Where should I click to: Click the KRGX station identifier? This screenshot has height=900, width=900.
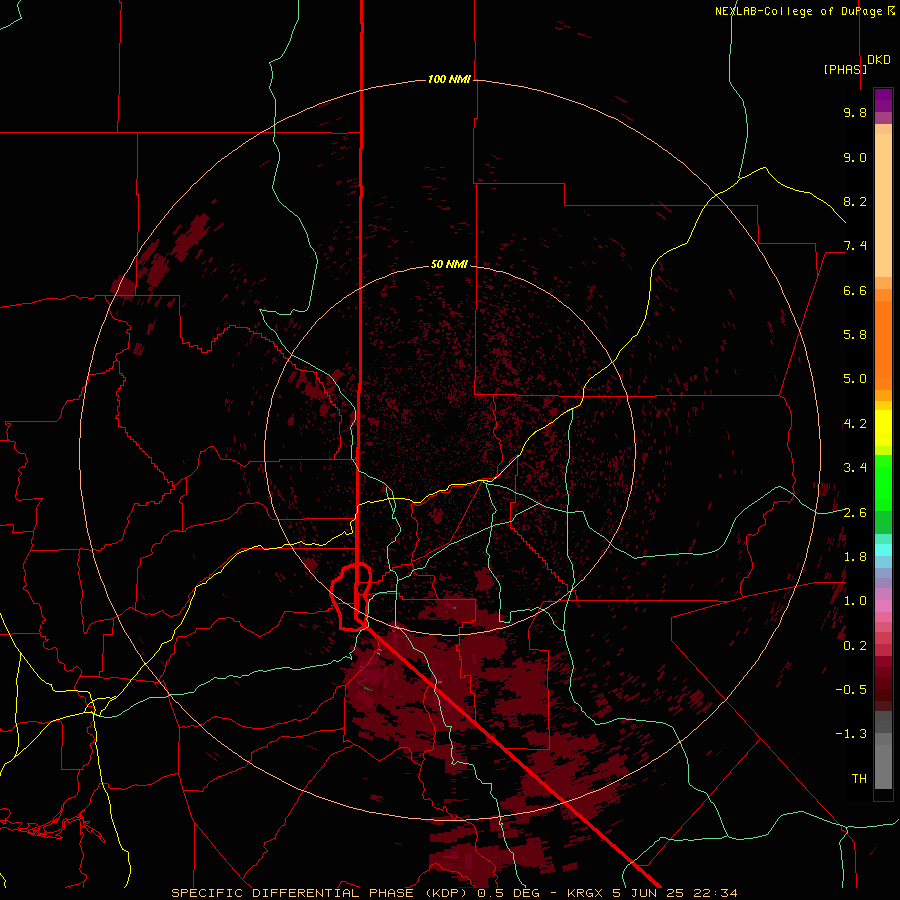click(x=585, y=893)
